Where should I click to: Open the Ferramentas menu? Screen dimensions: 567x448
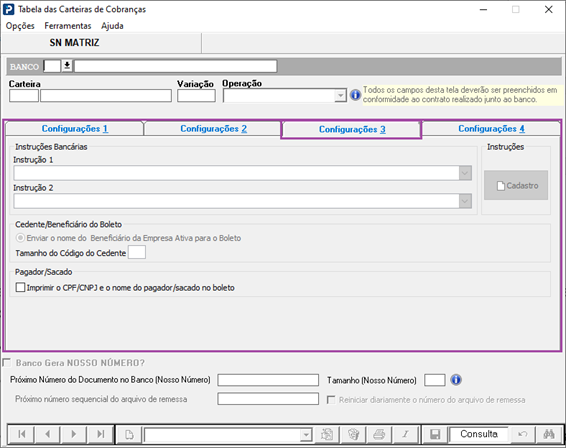point(68,26)
